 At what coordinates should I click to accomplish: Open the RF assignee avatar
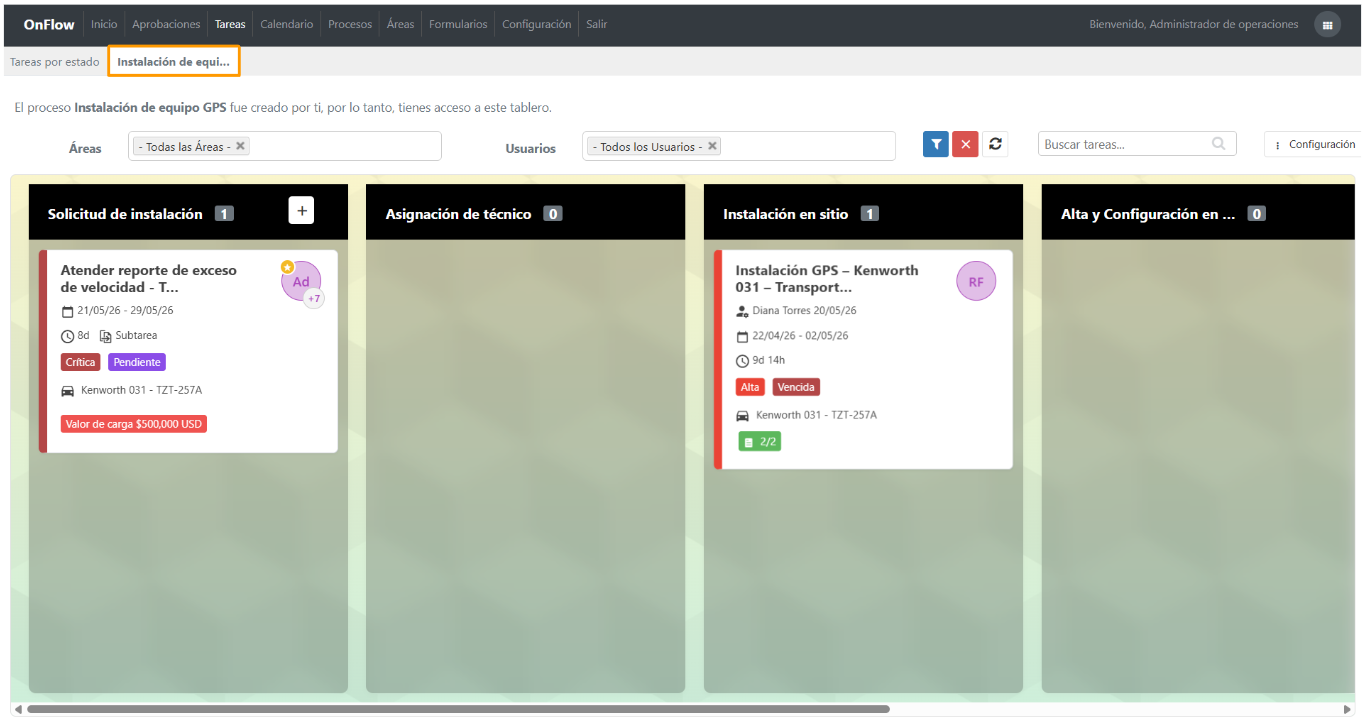pyautogui.click(x=976, y=281)
